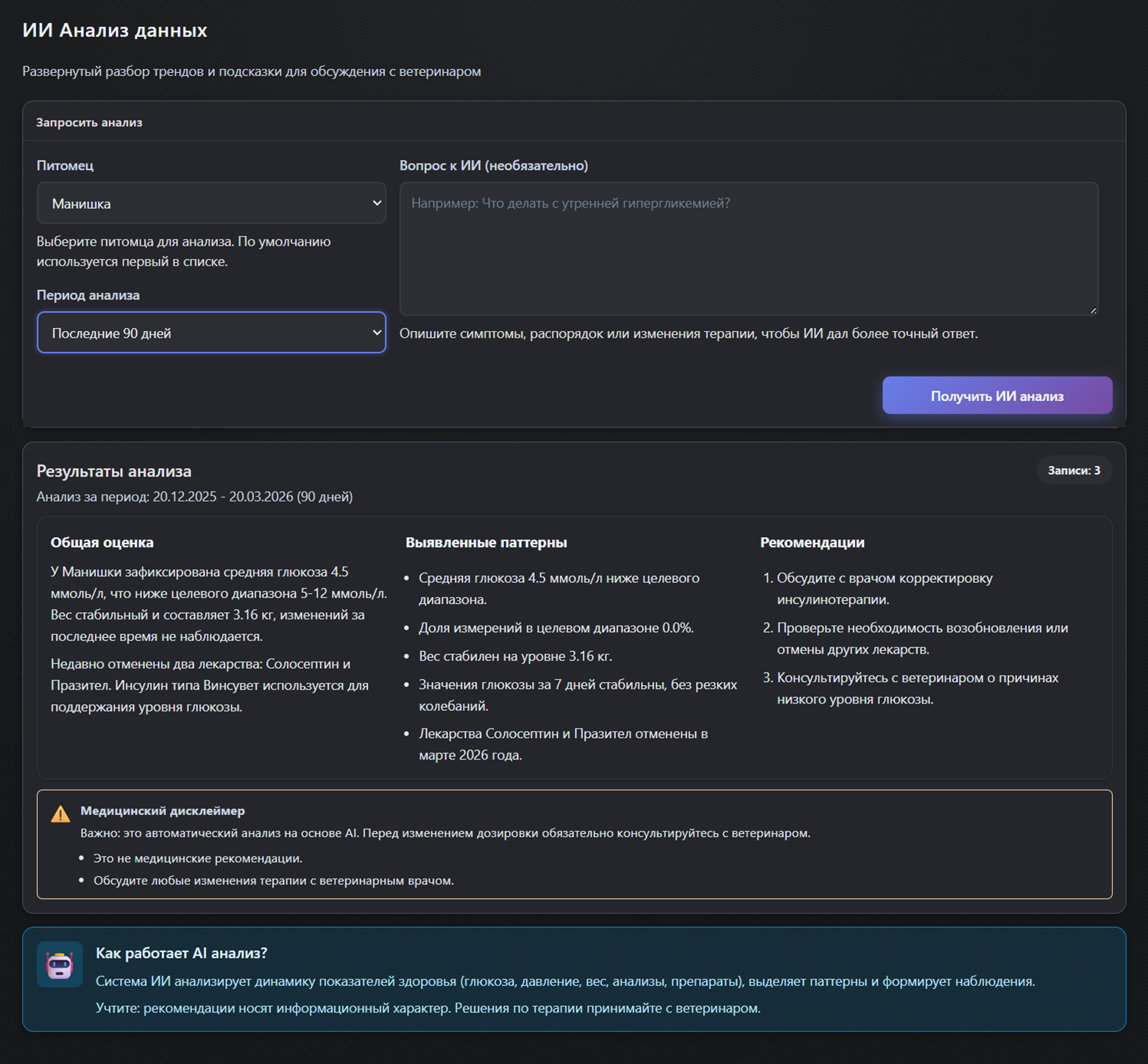Focus the Вопрос к ИИ text area
Viewport: 1148px width, 1064px height.
pyautogui.click(x=748, y=249)
